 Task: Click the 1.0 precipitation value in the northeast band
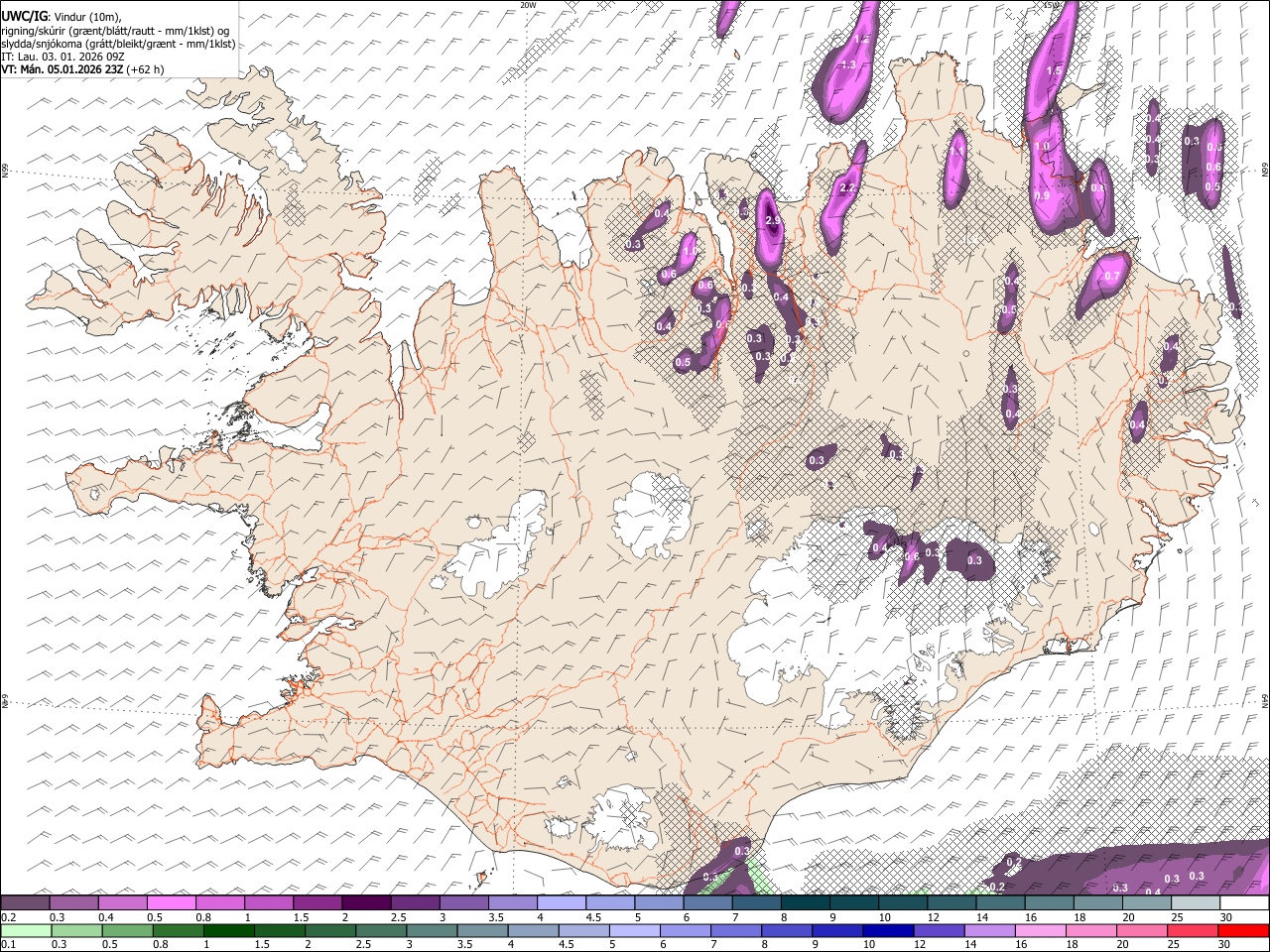1042,146
